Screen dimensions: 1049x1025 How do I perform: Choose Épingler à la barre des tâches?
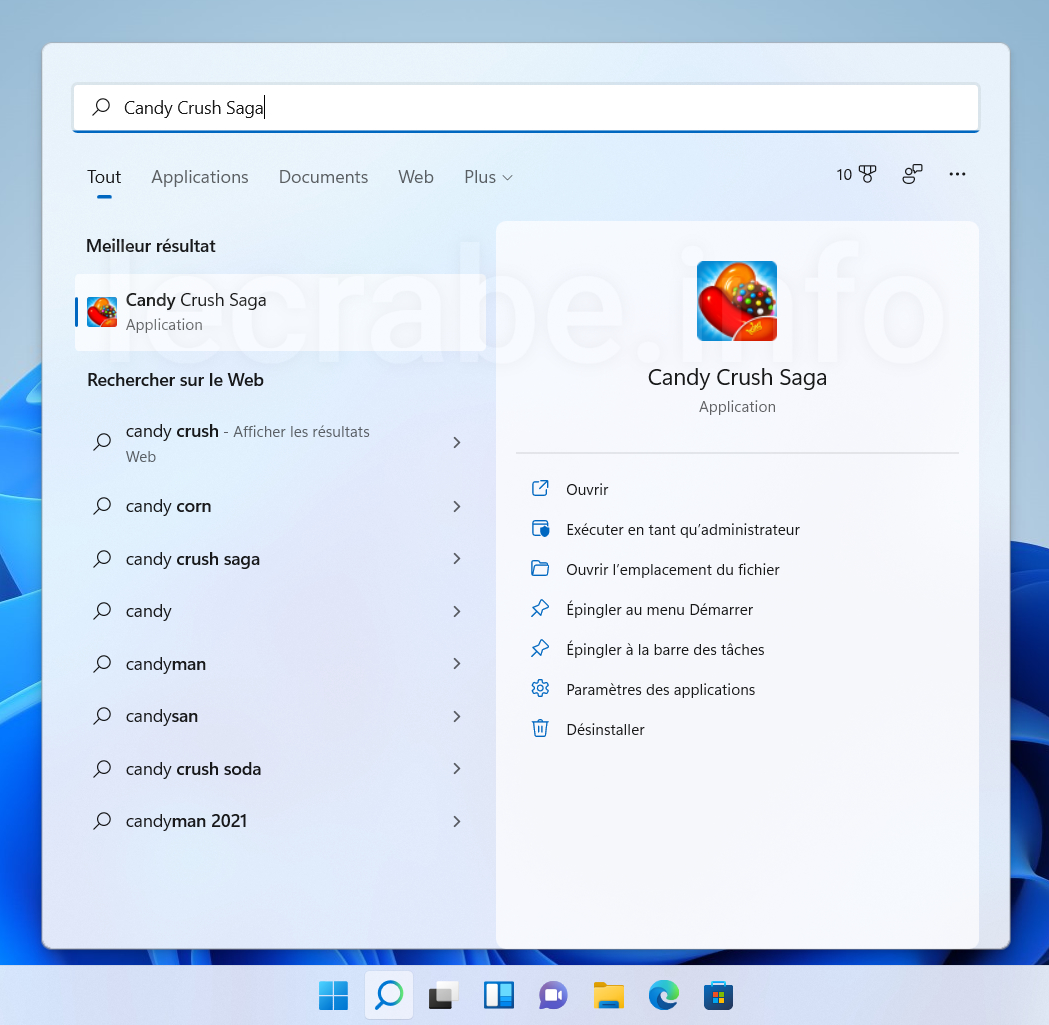tap(665, 650)
